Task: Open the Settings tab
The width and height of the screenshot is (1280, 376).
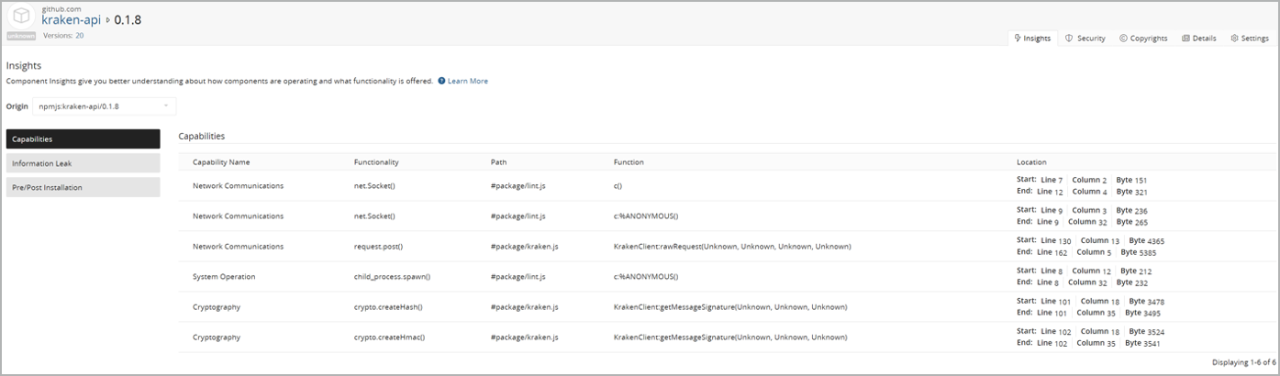Action: coord(1249,38)
